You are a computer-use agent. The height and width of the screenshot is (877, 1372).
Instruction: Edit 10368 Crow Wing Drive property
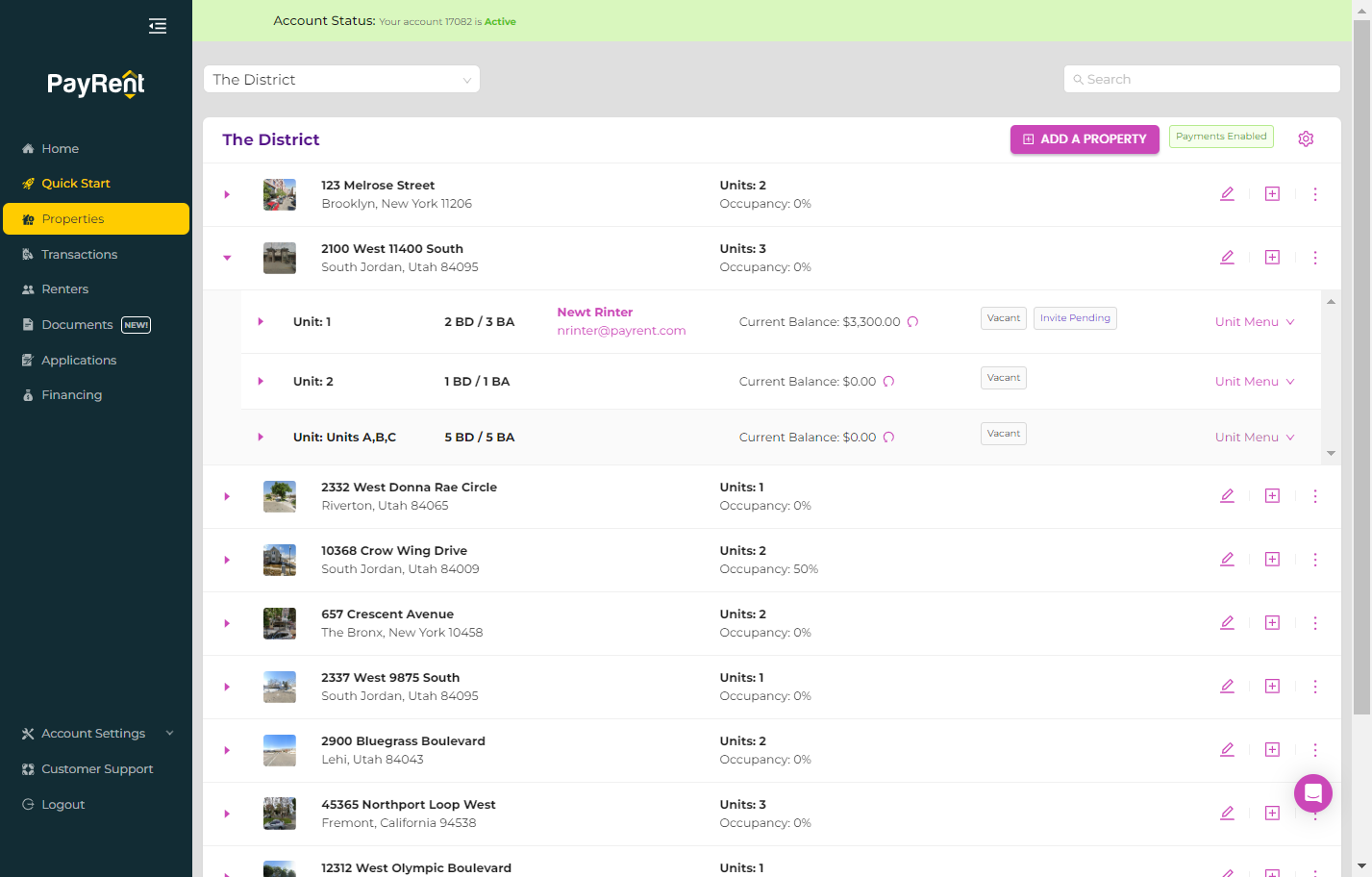(x=1227, y=560)
